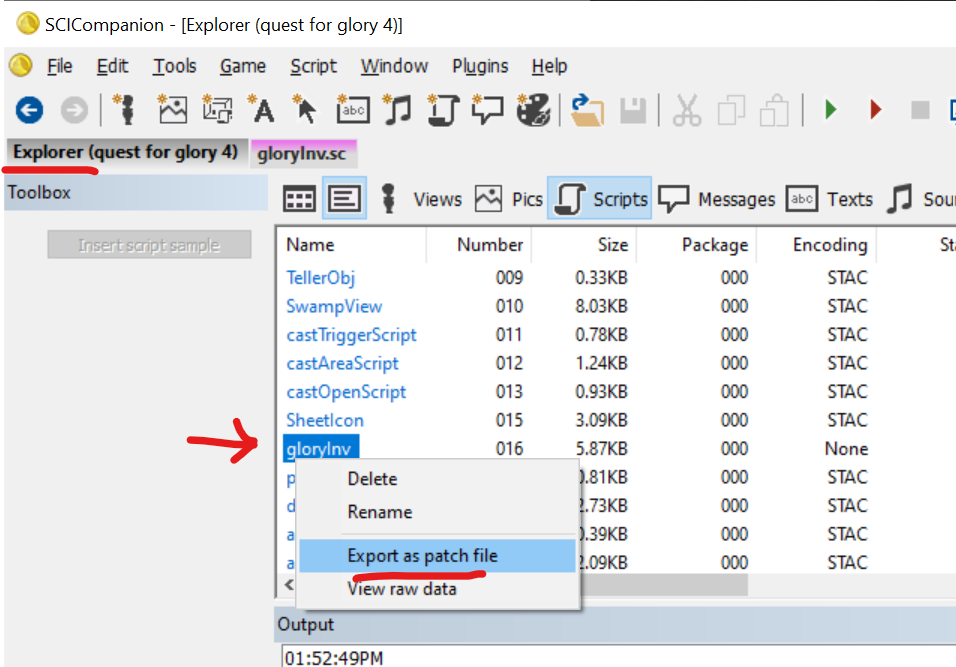Click the grey Forward navigation arrow
Viewport: 956px width, 667px height.
74,110
